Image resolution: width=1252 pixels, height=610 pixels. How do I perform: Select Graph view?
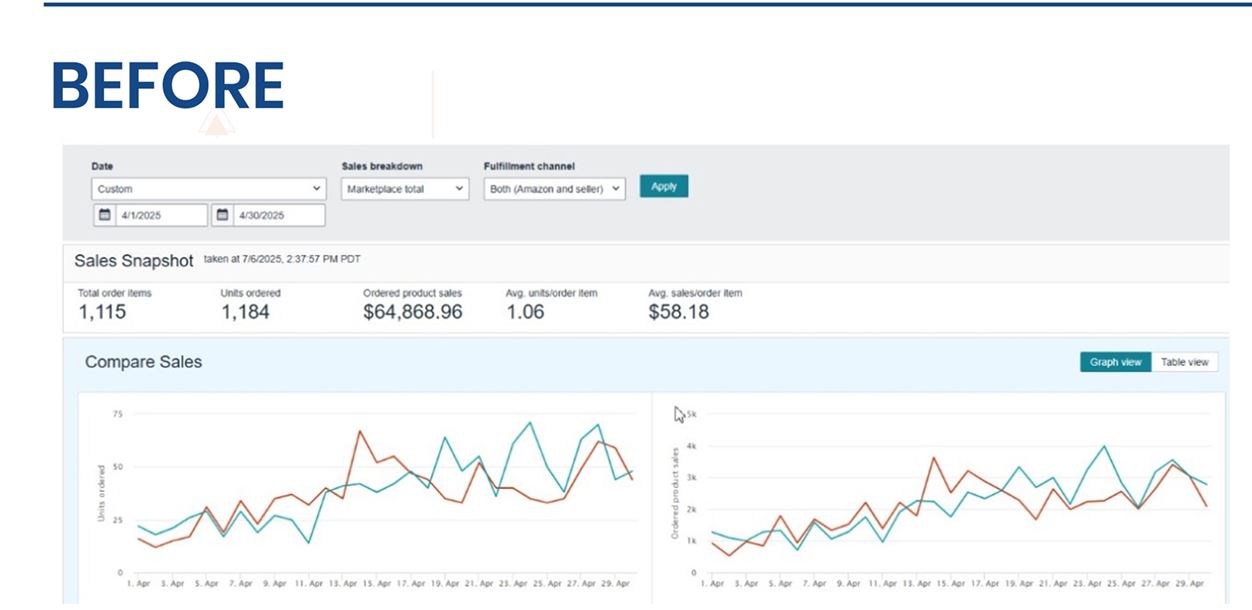pyautogui.click(x=1114, y=362)
